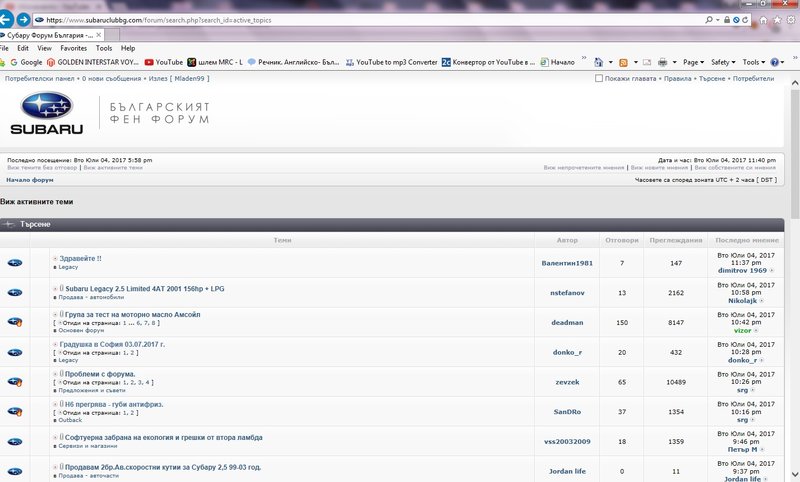
Task: Open Favorites star icon at top right
Action: coord(777,20)
